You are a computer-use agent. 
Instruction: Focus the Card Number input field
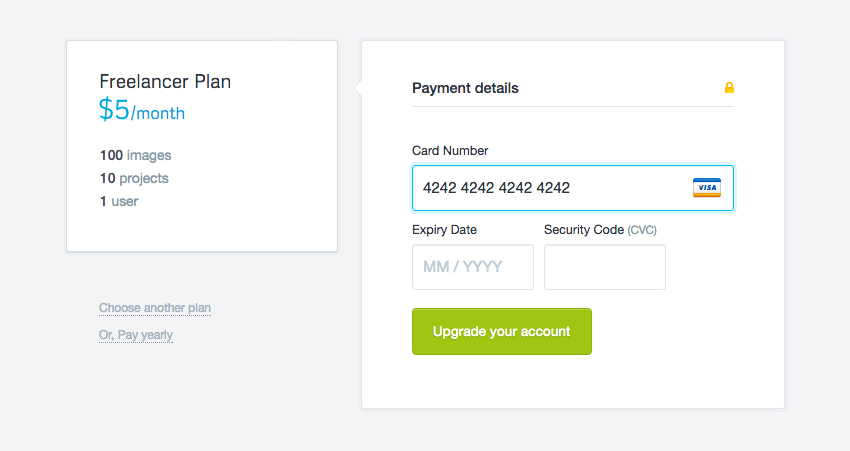point(550,188)
